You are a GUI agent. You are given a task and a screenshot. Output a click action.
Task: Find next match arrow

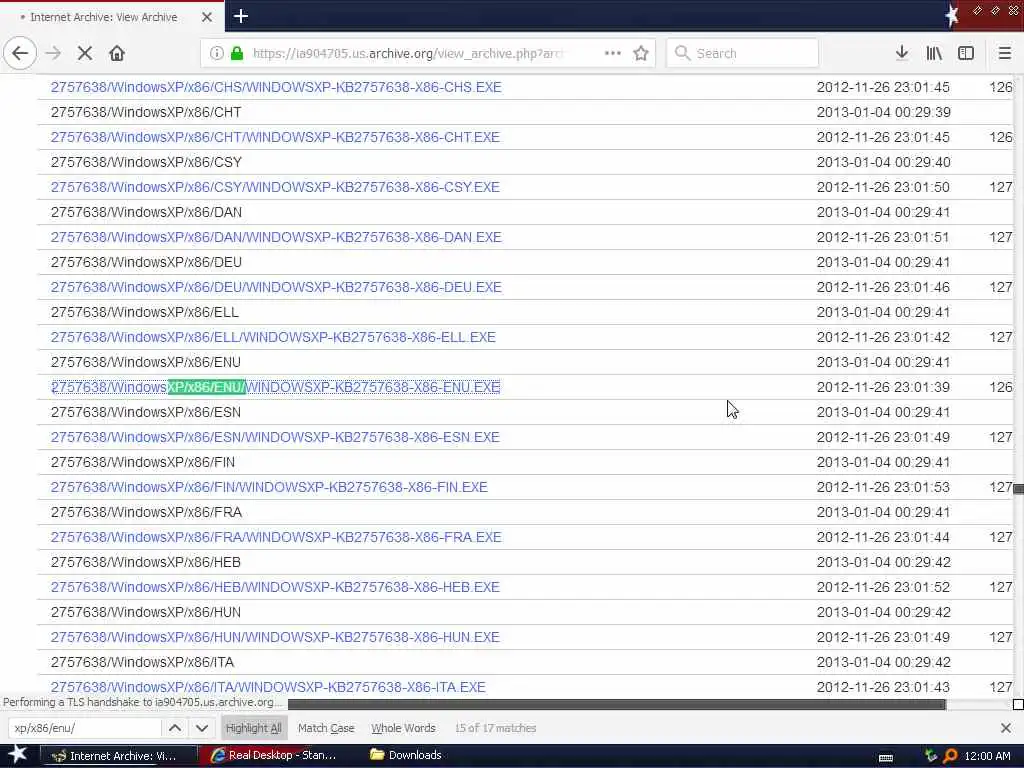(x=202, y=728)
